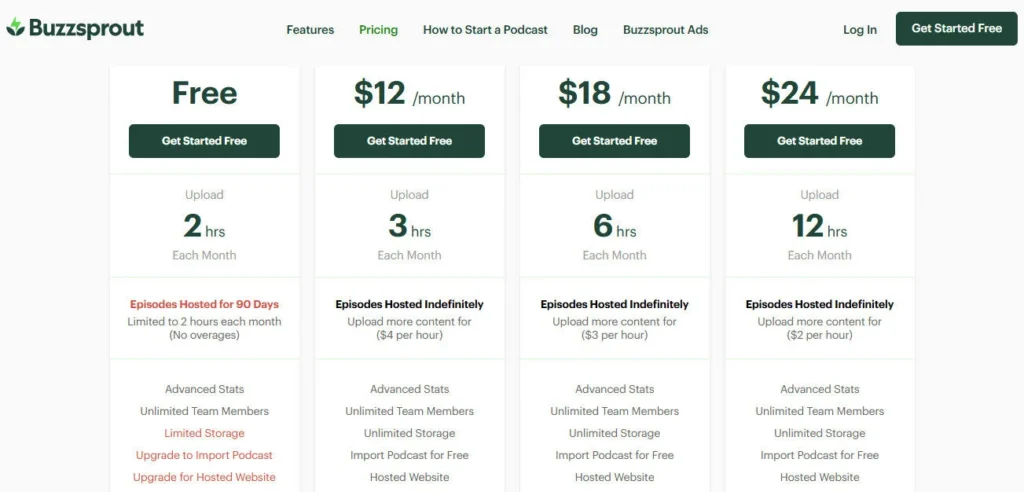The image size is (1024, 492).
Task: Click the $24 /month price heading
Action: pos(819,94)
